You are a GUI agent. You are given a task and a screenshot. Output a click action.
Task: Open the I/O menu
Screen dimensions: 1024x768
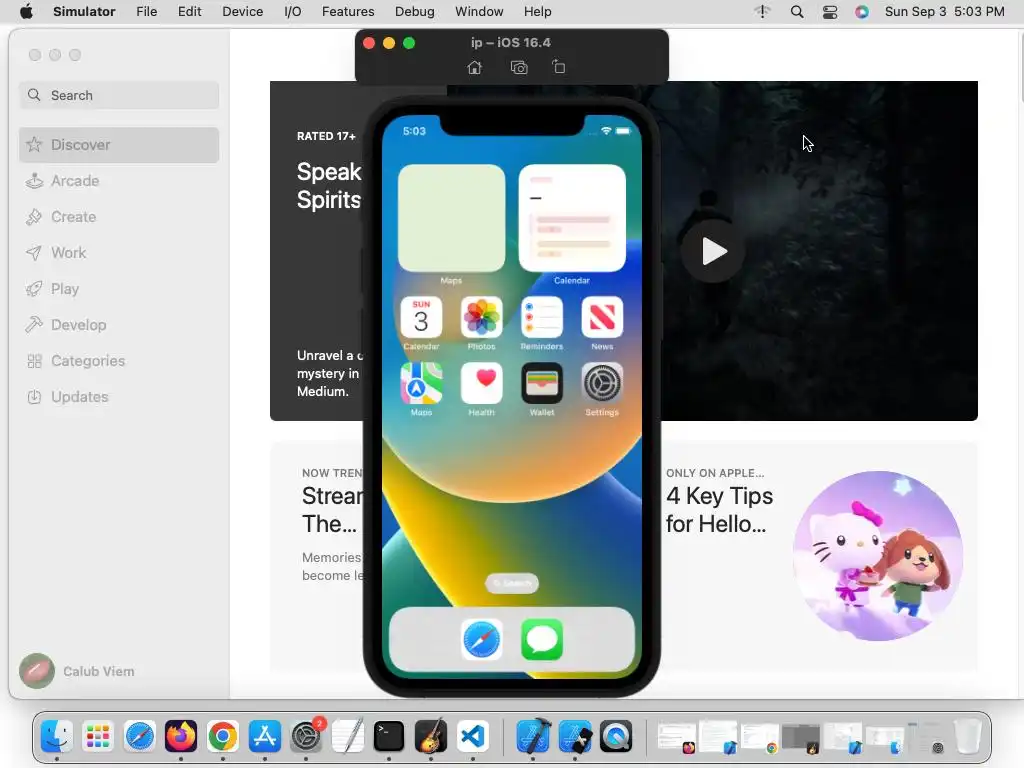[293, 12]
